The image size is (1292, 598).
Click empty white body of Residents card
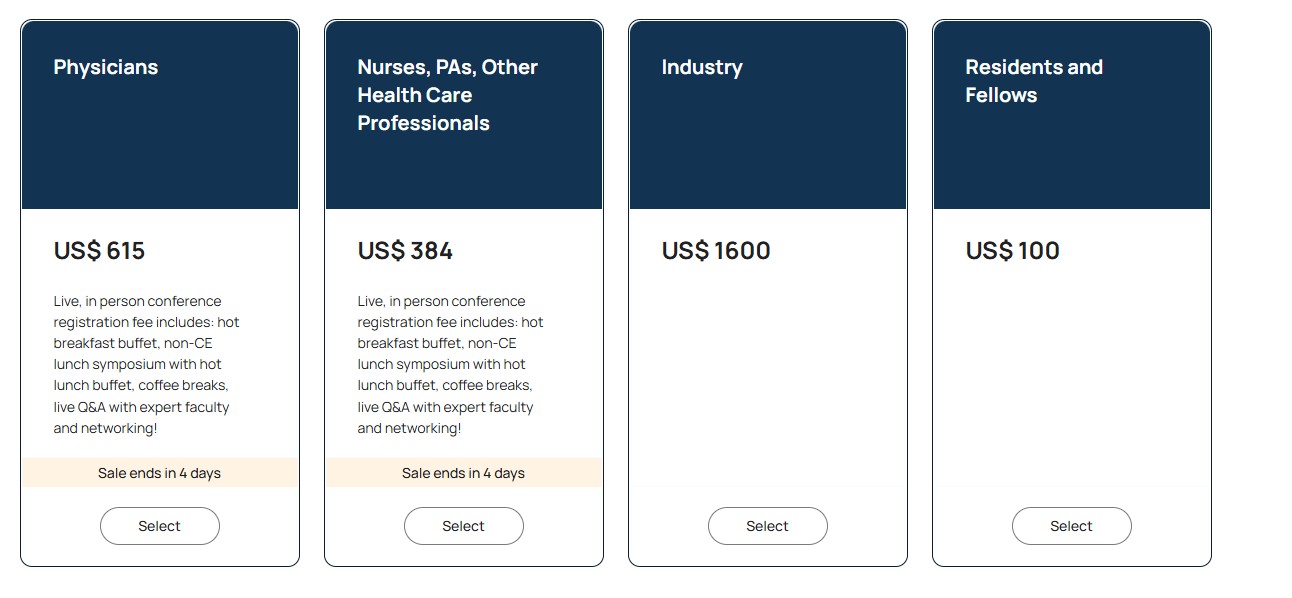pos(1071,380)
